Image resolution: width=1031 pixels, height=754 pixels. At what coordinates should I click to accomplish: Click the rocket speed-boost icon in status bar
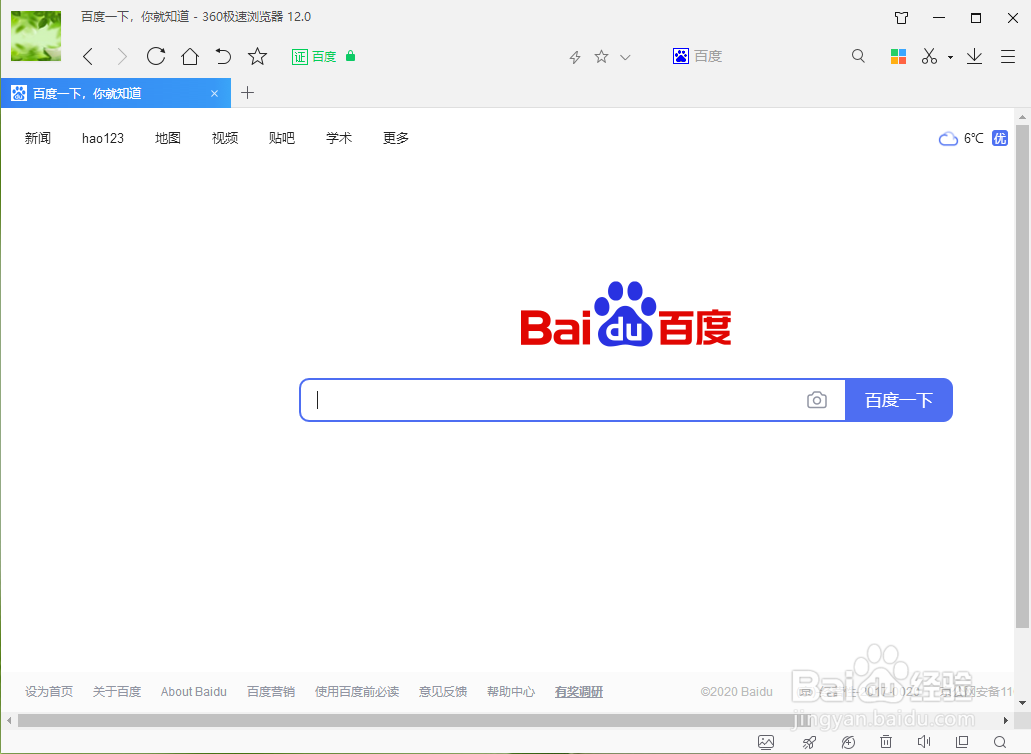(x=808, y=742)
